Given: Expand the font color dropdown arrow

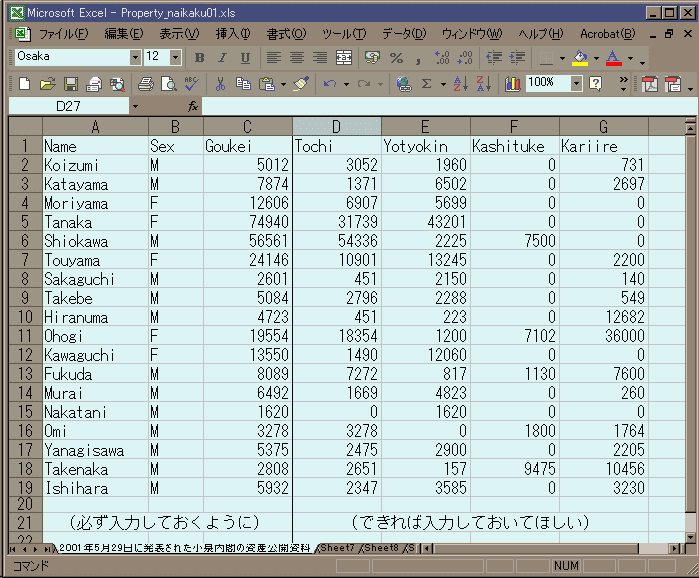Looking at the screenshot, I should coord(630,58).
